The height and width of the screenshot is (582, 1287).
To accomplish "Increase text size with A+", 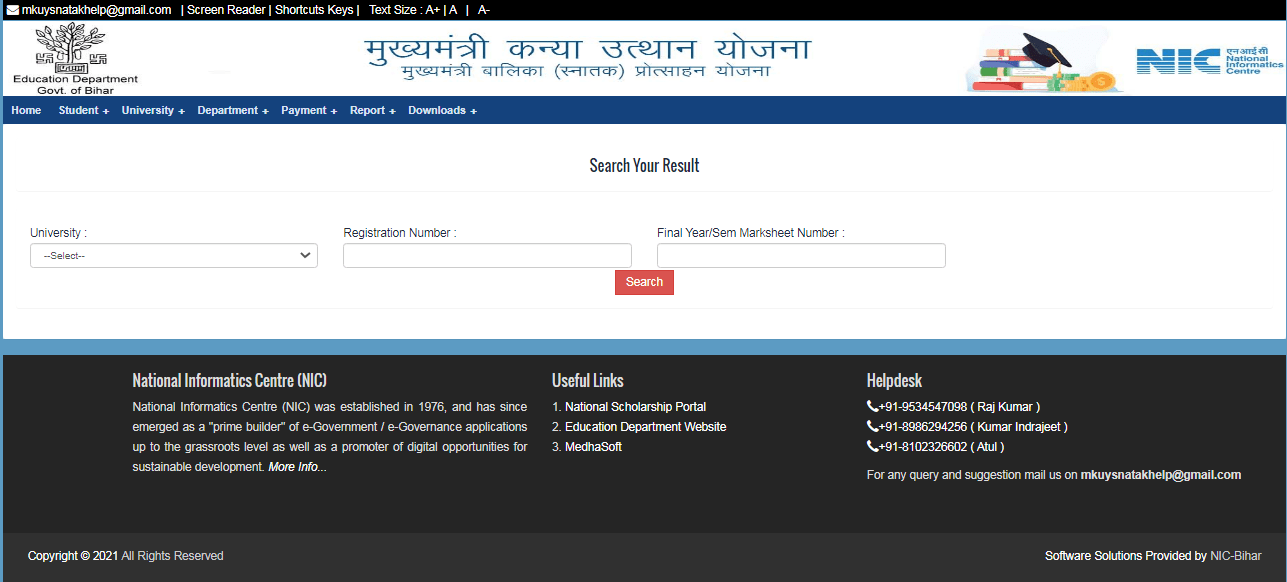I will pyautogui.click(x=432, y=10).
